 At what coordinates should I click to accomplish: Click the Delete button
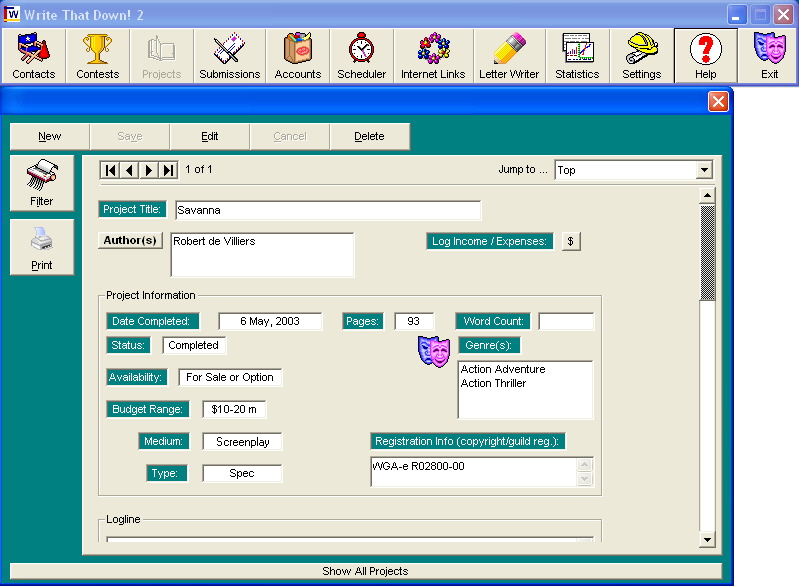pyautogui.click(x=369, y=137)
